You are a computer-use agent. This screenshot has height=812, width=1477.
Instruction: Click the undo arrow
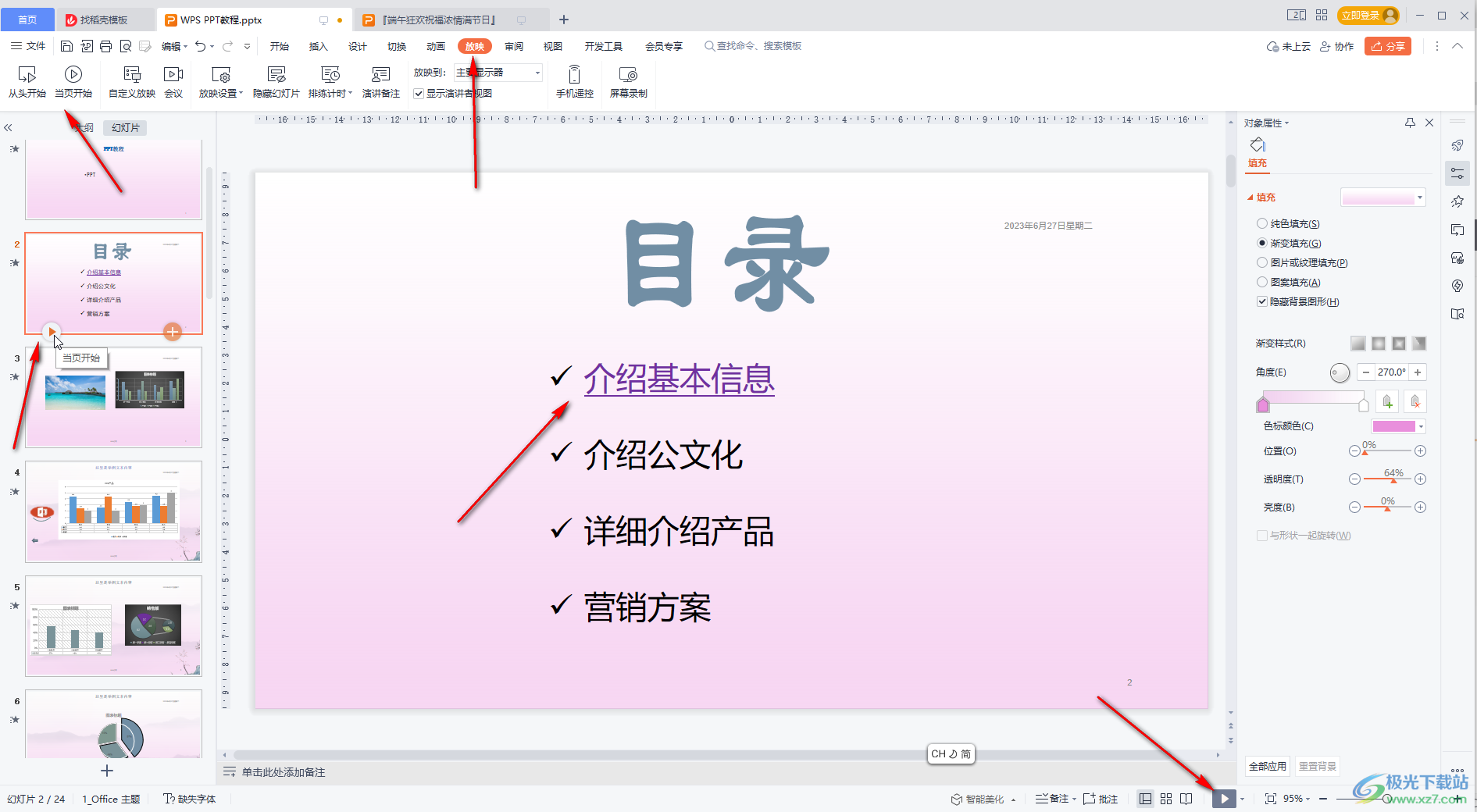click(x=201, y=46)
